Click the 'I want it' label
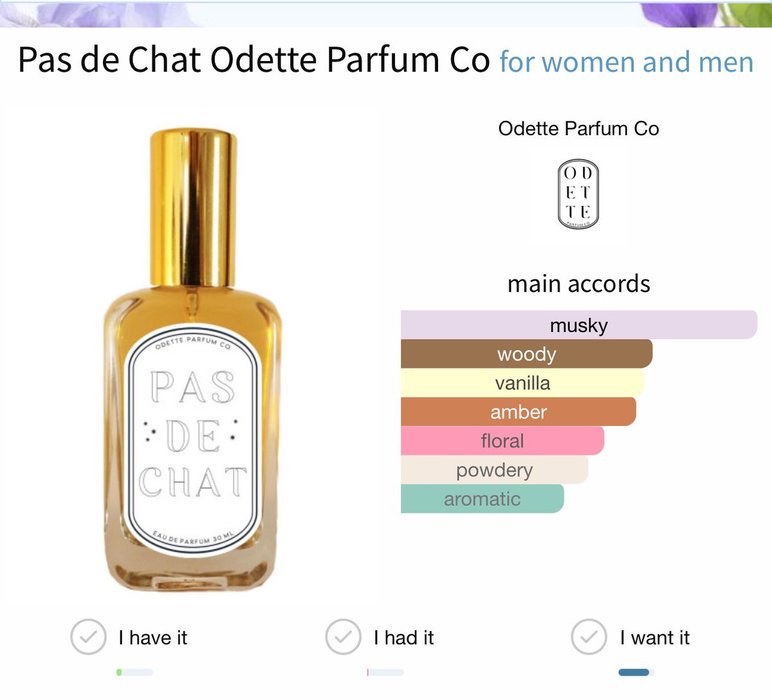The height and width of the screenshot is (700, 772). tap(655, 637)
